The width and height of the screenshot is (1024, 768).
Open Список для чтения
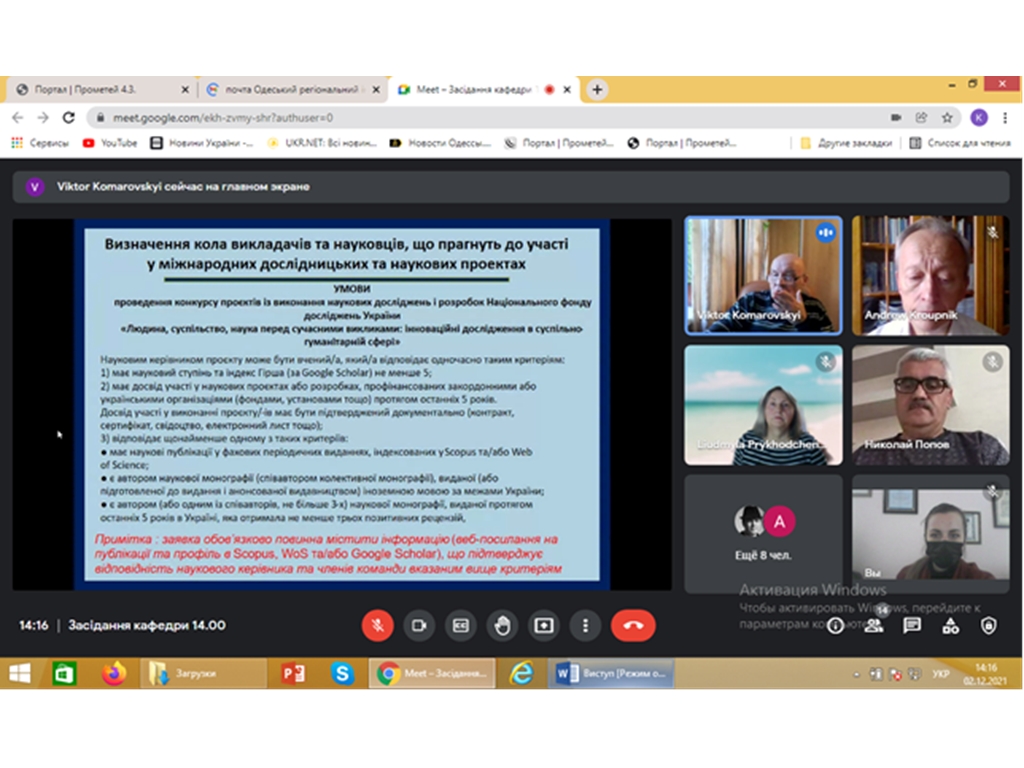tap(961, 143)
